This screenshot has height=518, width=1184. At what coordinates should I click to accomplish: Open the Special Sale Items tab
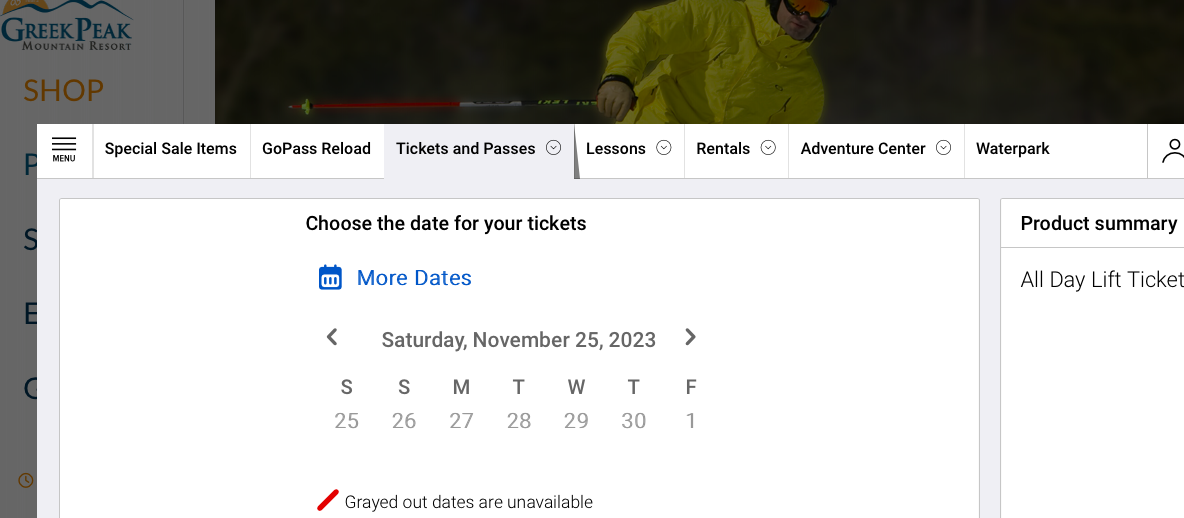(x=171, y=149)
